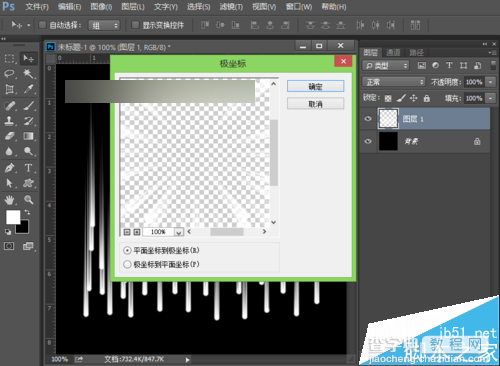This screenshot has width=500, height=366.
Task: Expand the status bar info arrow
Action: 187,360
